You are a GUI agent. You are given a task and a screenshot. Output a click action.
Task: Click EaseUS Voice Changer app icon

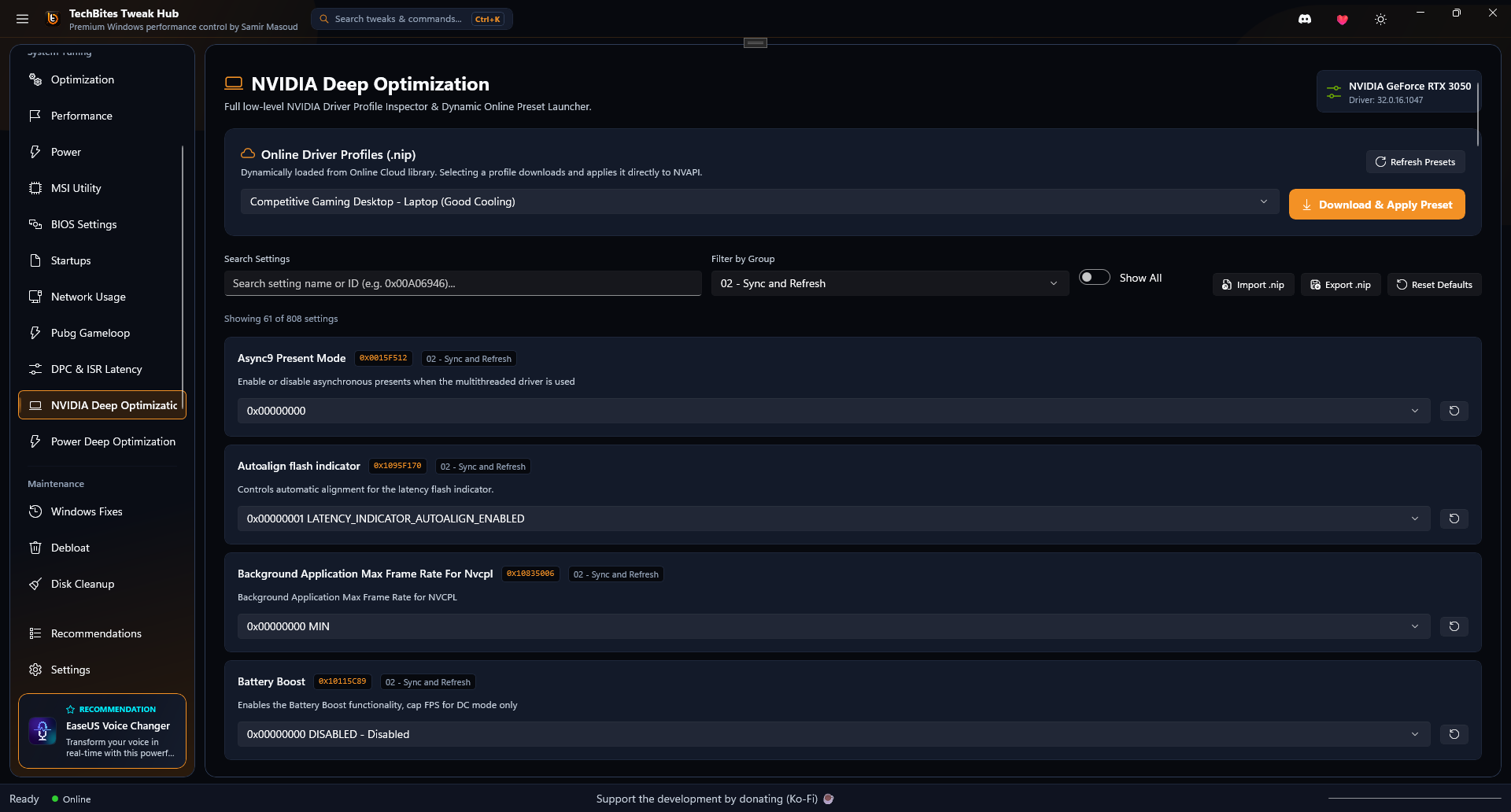(x=42, y=731)
